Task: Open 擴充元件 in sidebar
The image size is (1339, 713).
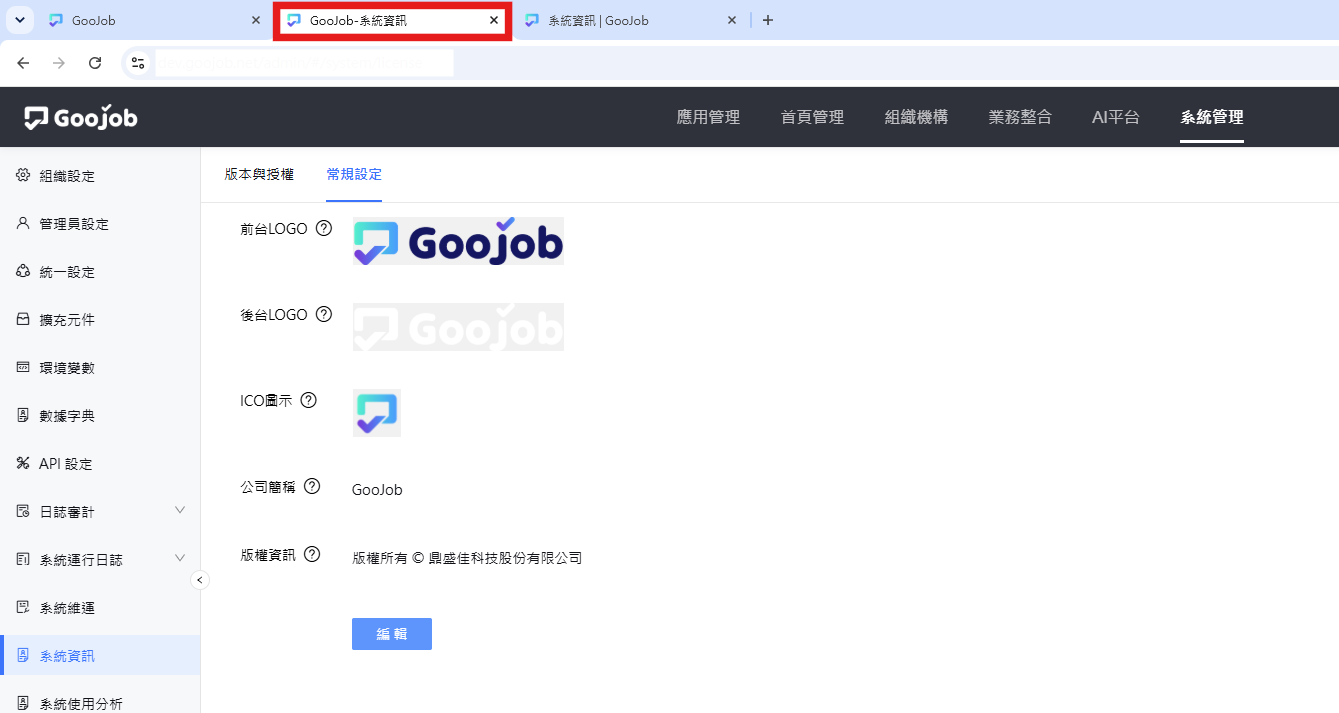Action: [100, 320]
